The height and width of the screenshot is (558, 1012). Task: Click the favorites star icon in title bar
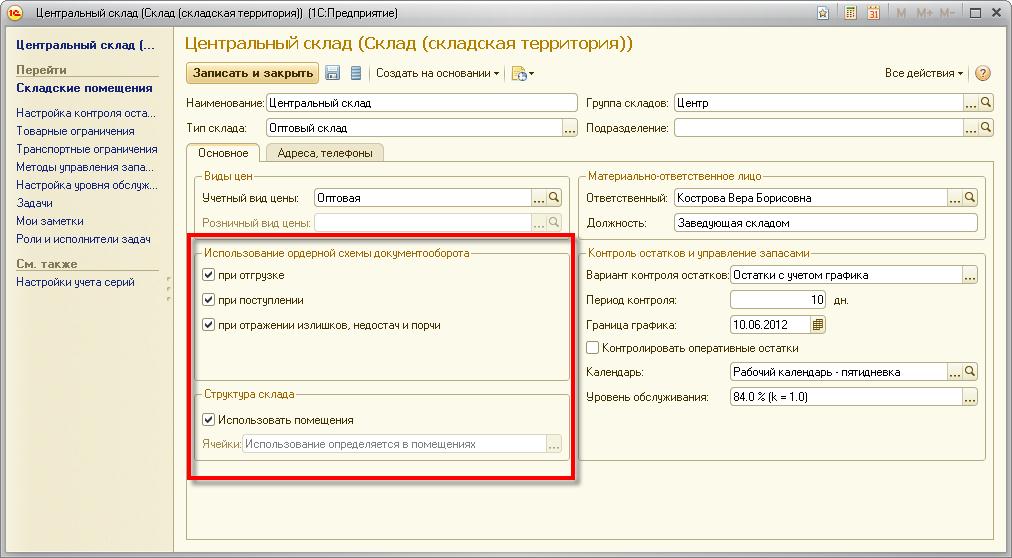pyautogui.click(x=822, y=14)
